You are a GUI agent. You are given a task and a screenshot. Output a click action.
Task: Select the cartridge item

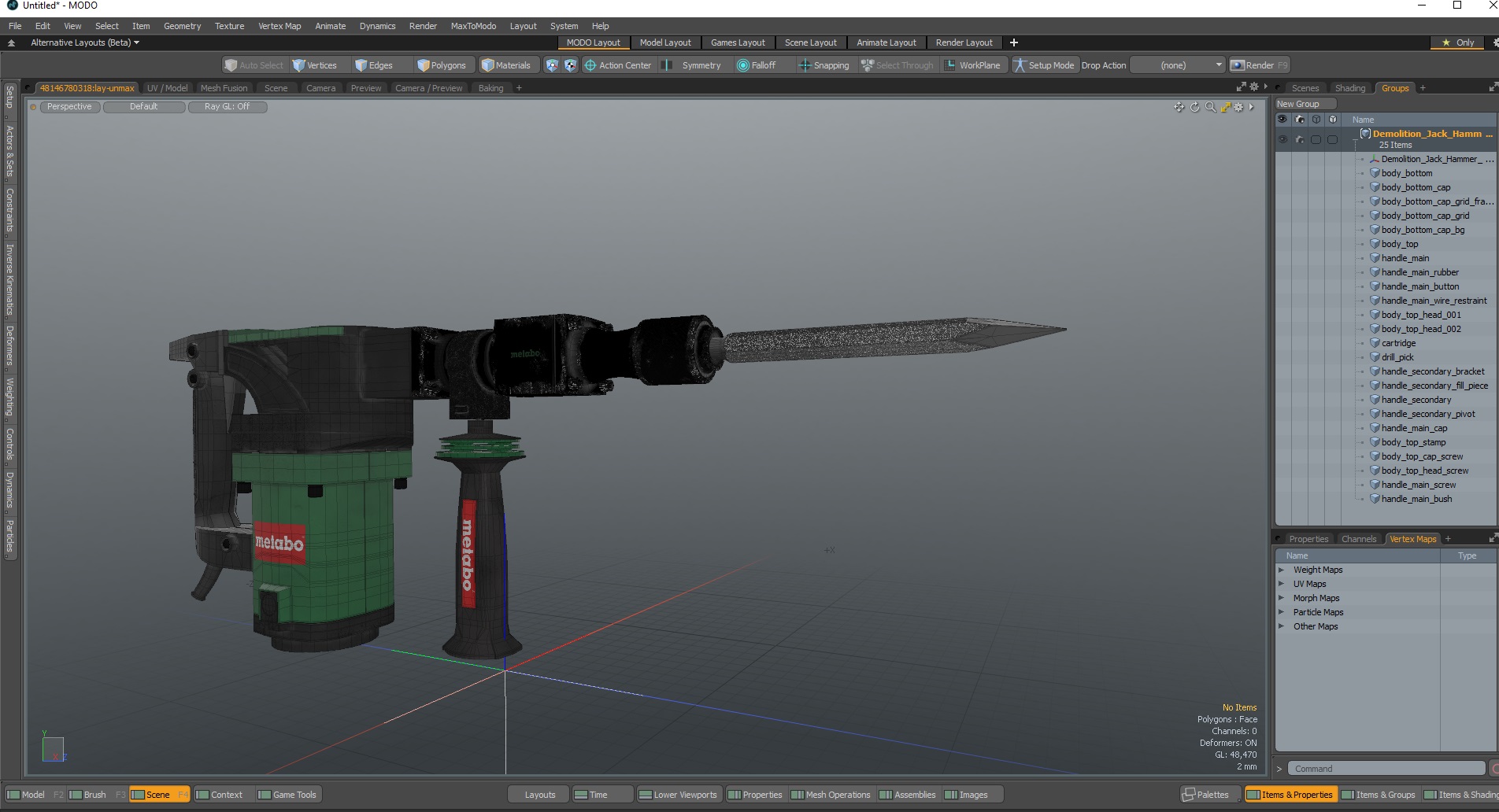pyautogui.click(x=1398, y=343)
